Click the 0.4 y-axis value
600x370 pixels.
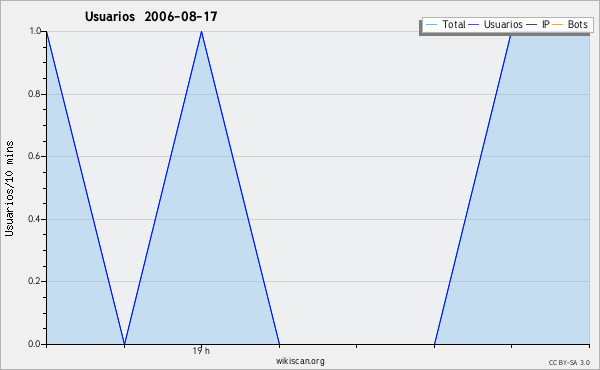pos(34,219)
